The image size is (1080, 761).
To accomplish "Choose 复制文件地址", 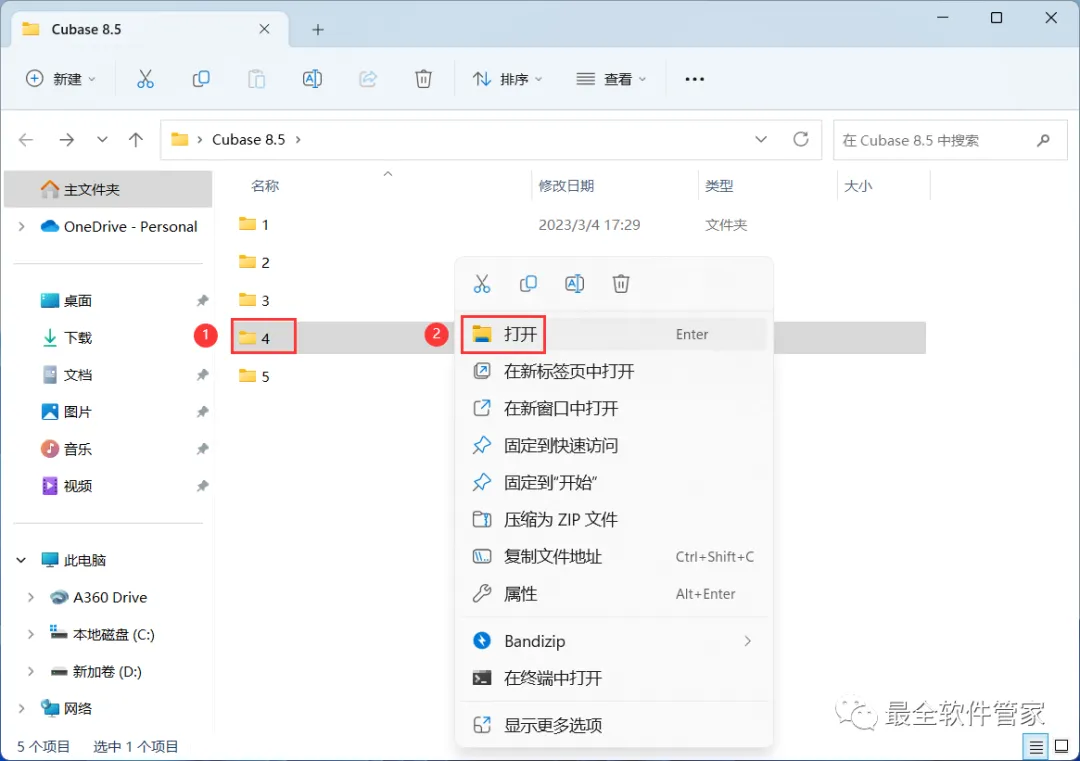I will (613, 557).
